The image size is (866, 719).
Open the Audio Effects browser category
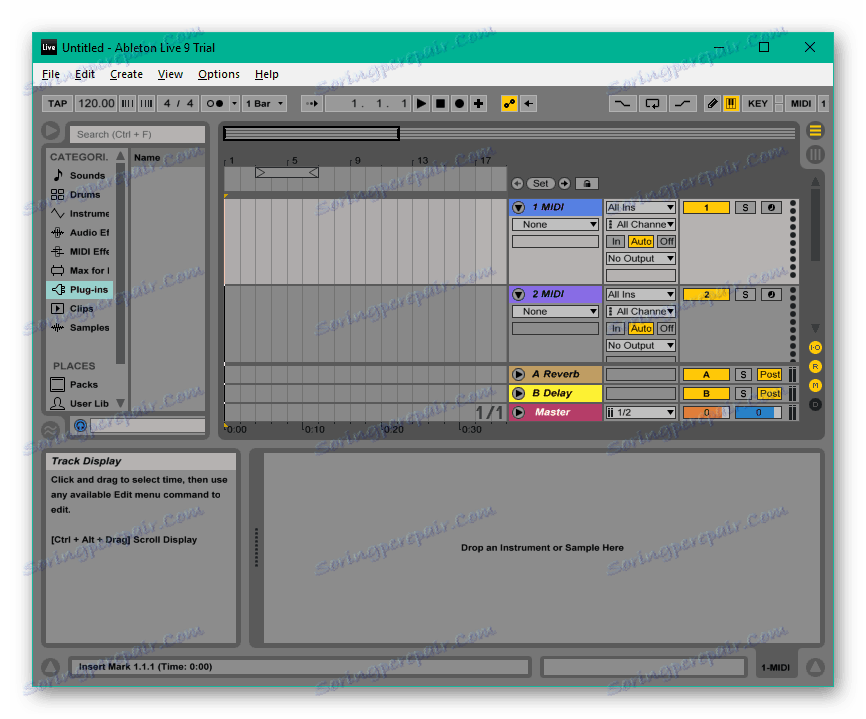pos(81,232)
